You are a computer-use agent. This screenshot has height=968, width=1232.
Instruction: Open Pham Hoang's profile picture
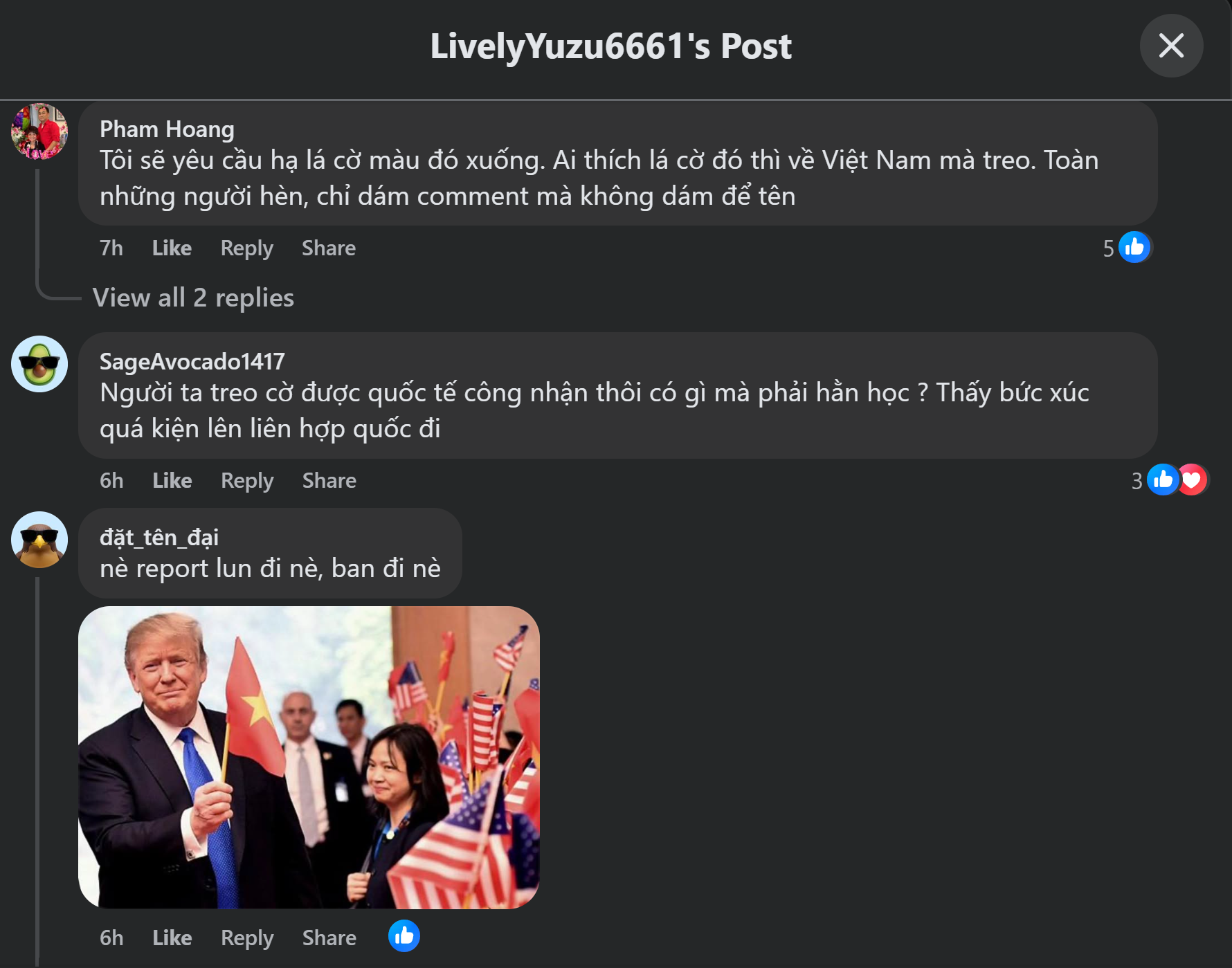[39, 131]
